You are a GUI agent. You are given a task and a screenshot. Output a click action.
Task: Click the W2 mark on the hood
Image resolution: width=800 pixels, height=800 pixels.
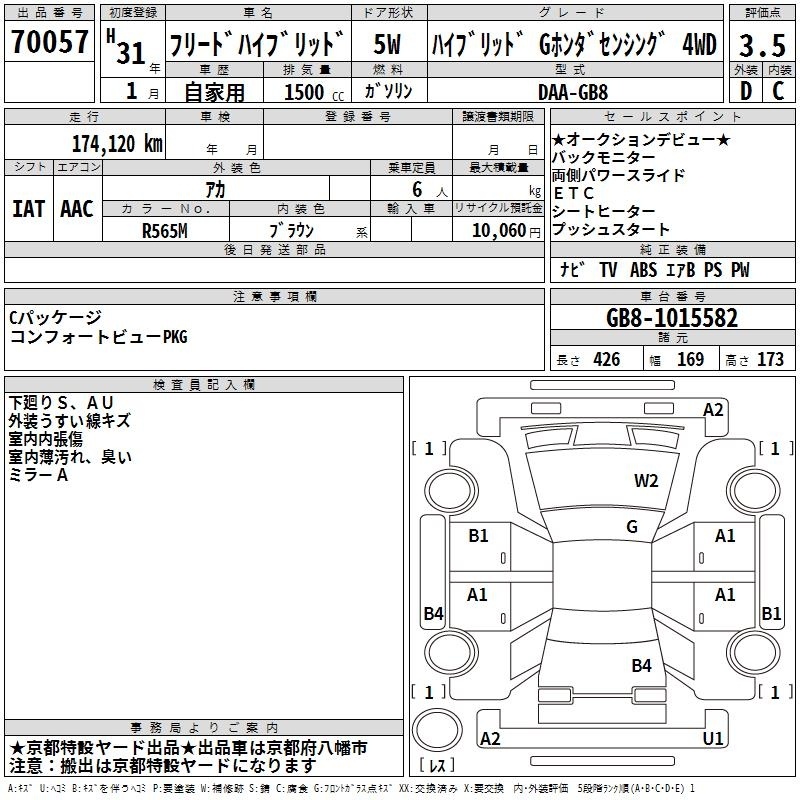point(647,481)
